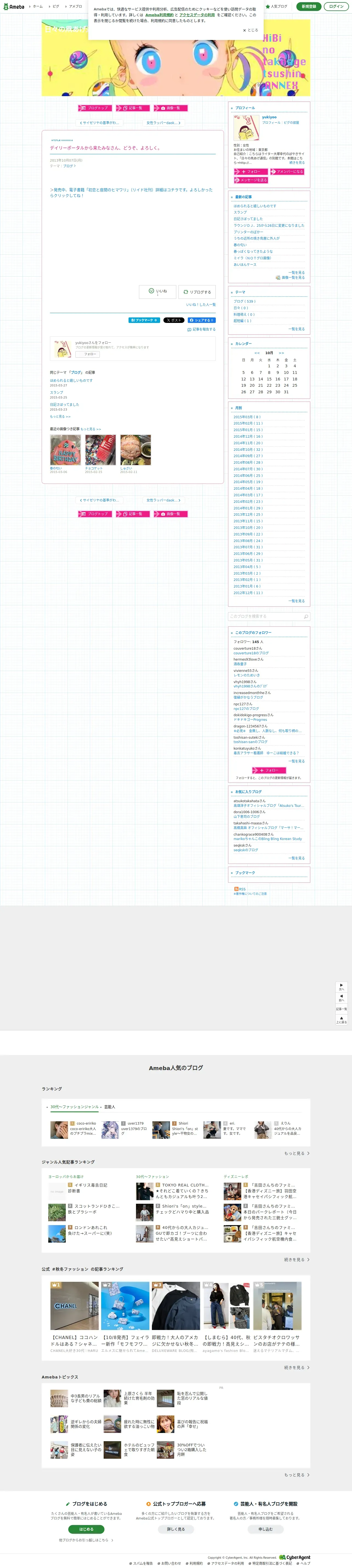
Task: Open 特定商取引法に基づく表記 in the footer
Action: pyautogui.click(x=270, y=1563)
